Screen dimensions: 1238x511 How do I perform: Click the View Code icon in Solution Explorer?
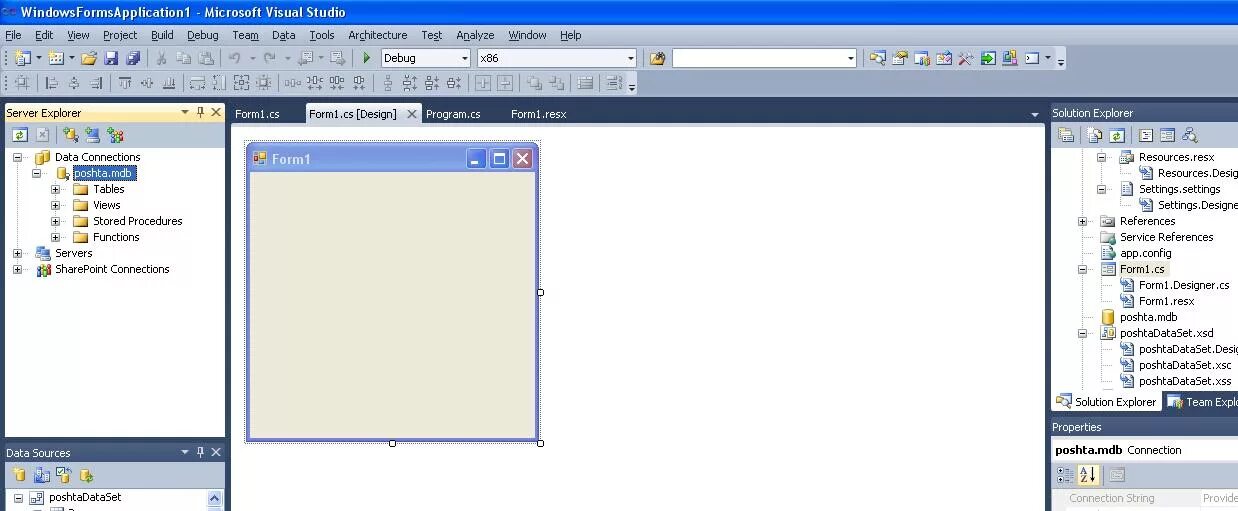(1146, 135)
